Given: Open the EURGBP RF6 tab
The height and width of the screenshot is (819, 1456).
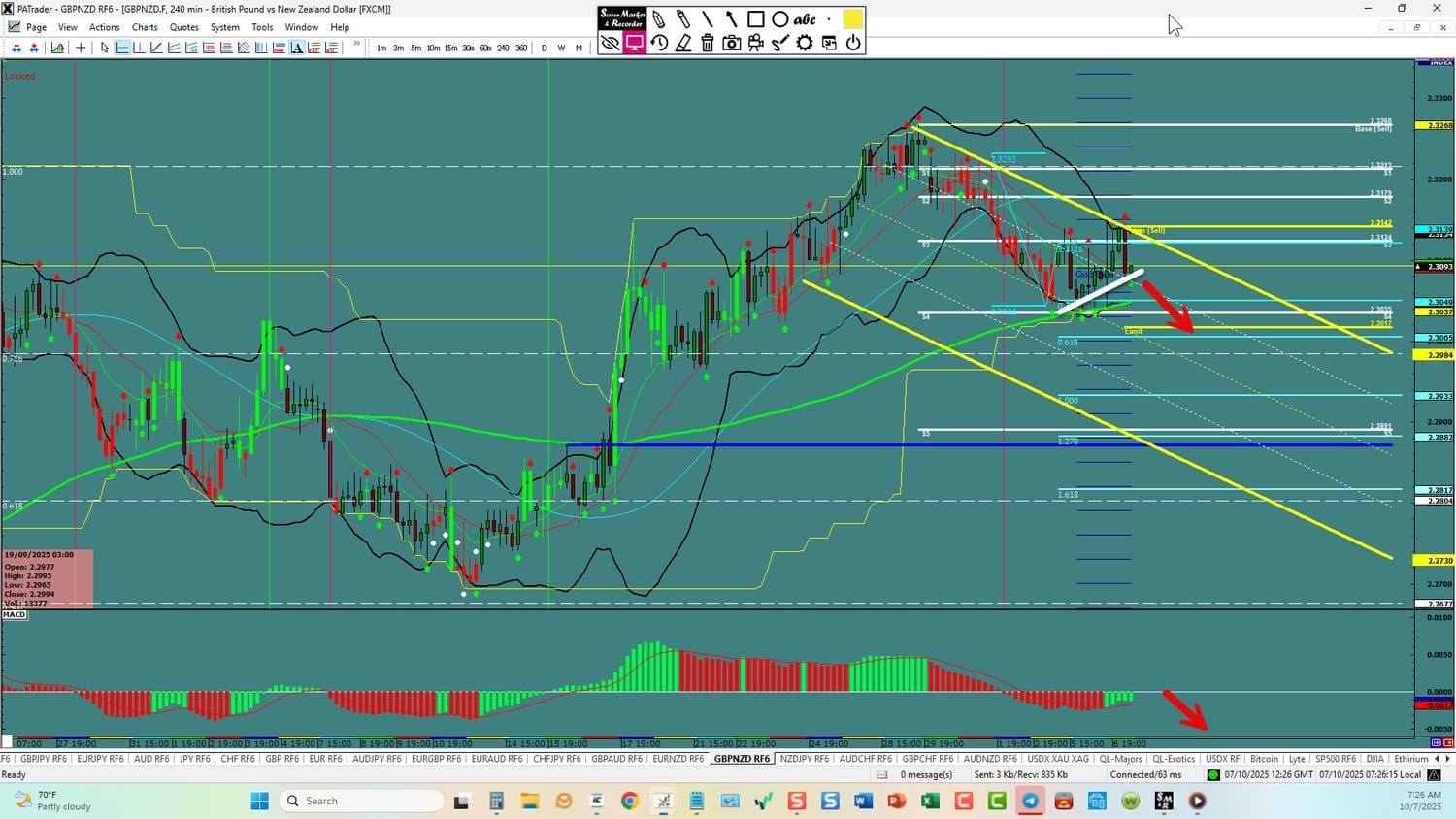Looking at the screenshot, I should [436, 759].
